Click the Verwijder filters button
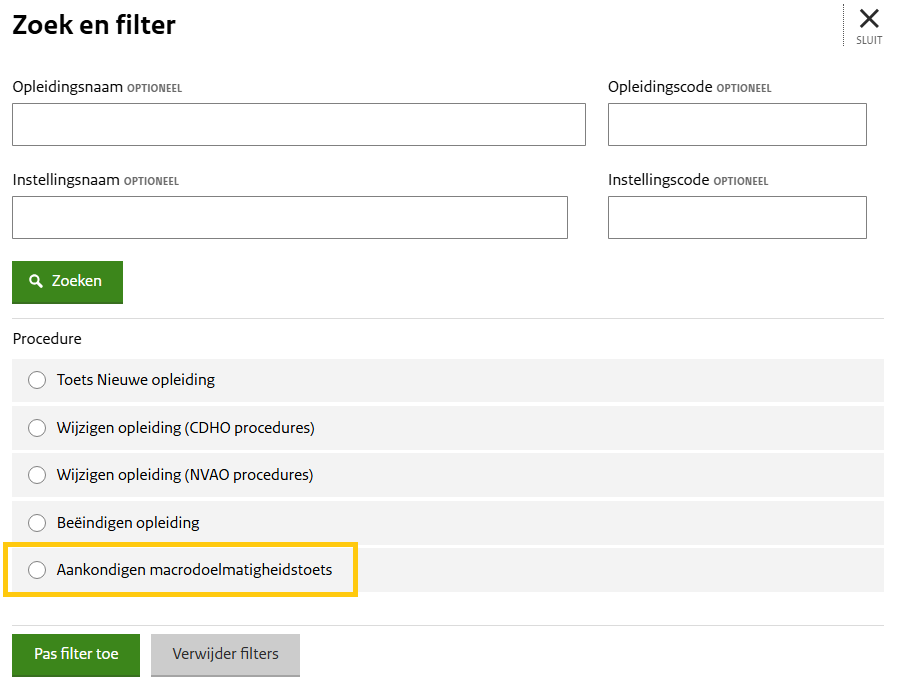Screen dimensions: 902x681 coord(226,655)
